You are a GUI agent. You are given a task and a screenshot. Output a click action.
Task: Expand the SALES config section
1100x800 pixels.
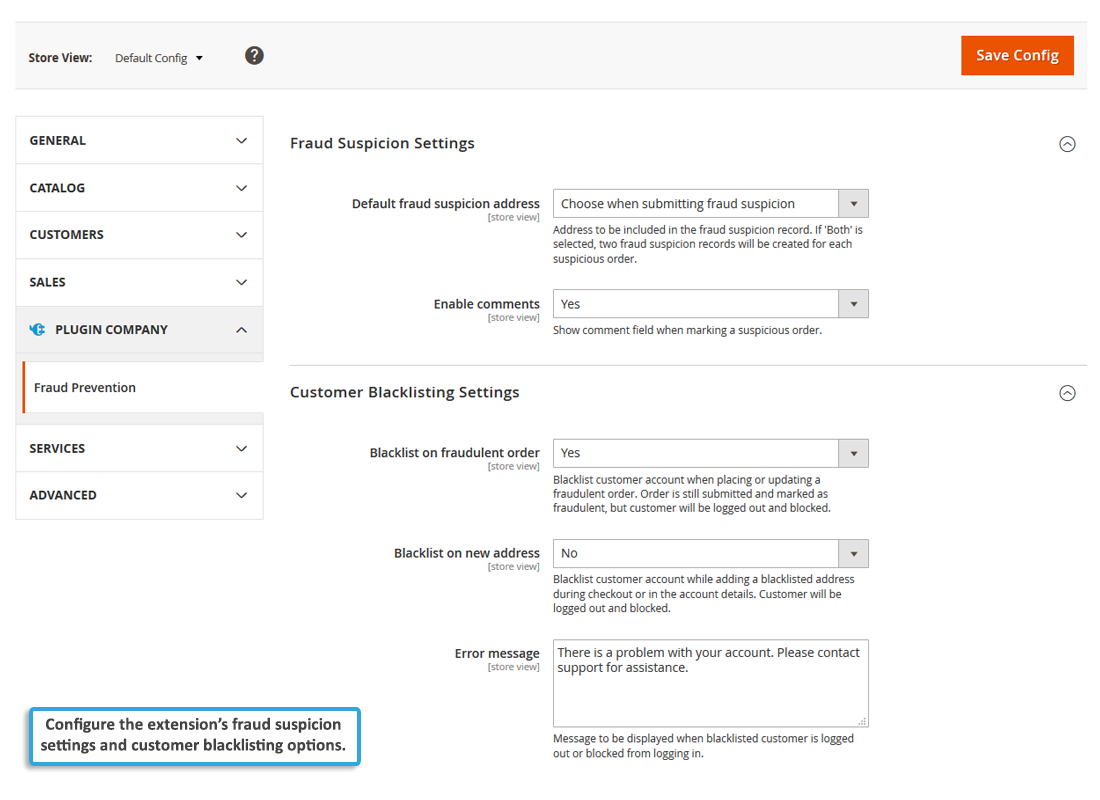pos(140,282)
